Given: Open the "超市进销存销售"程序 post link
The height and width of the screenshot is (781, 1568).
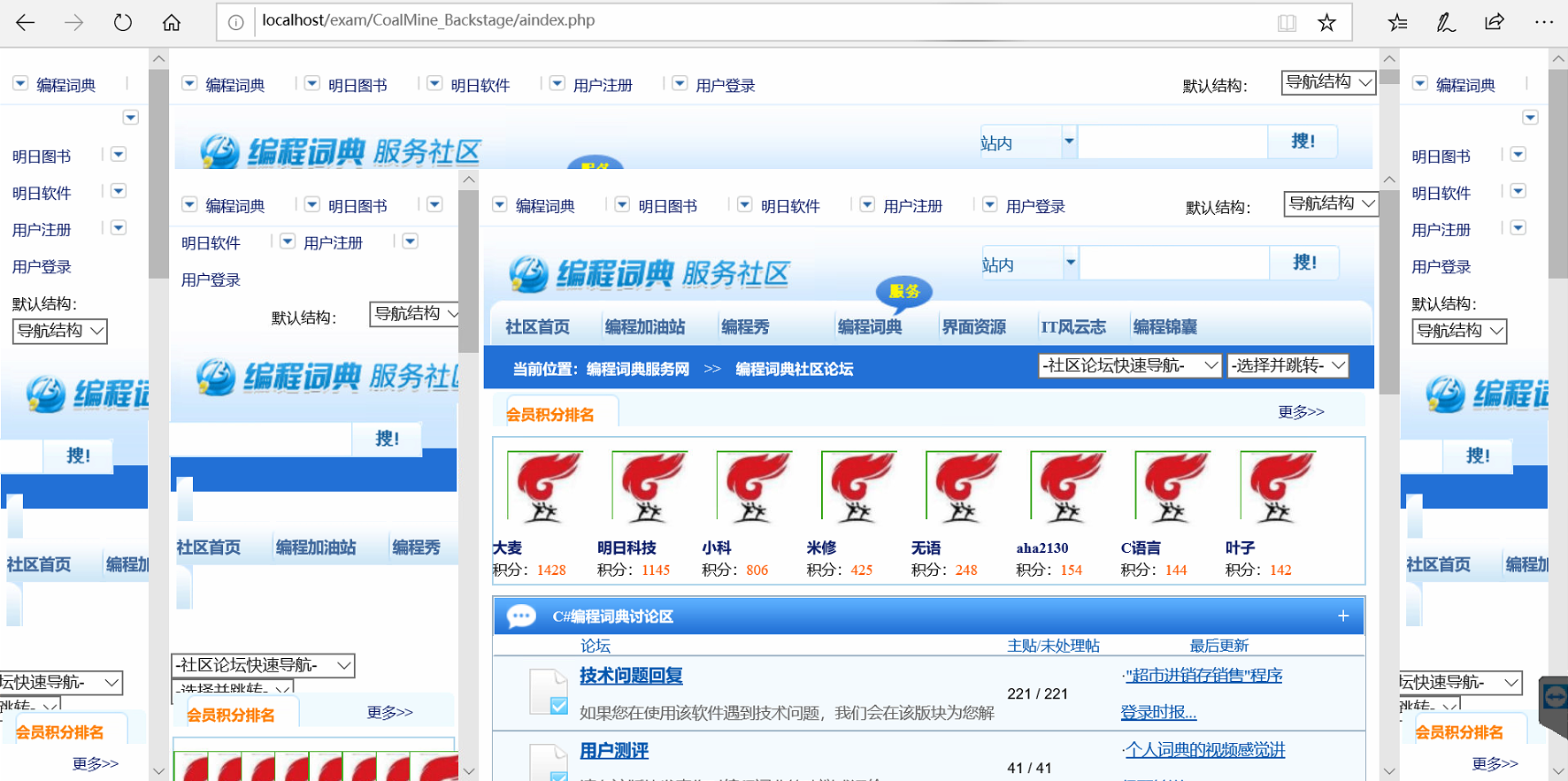Looking at the screenshot, I should click(x=1203, y=676).
